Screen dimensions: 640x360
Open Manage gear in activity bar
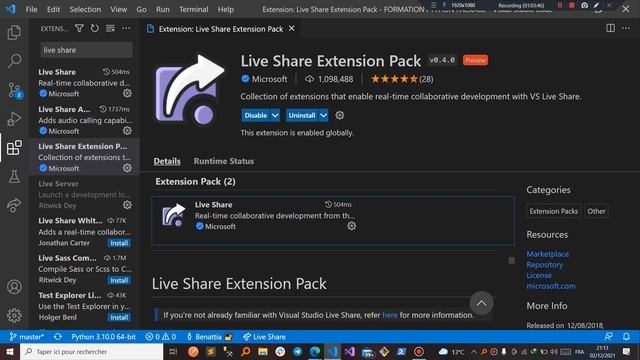click(x=14, y=315)
